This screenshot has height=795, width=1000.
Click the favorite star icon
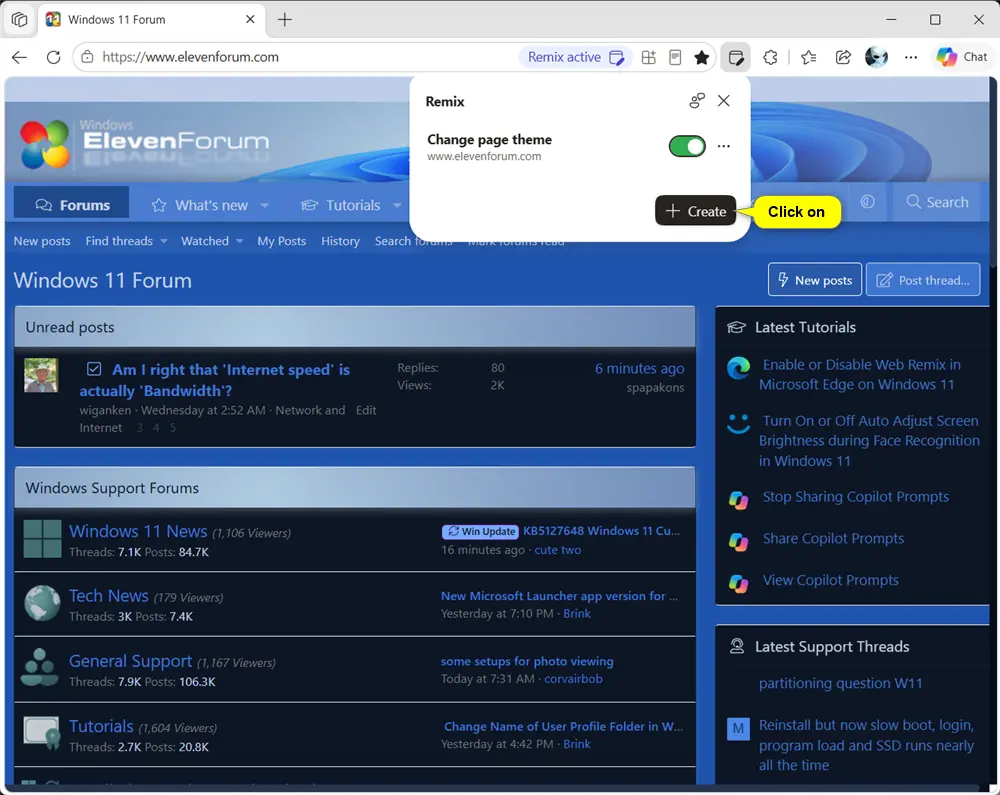tap(702, 57)
